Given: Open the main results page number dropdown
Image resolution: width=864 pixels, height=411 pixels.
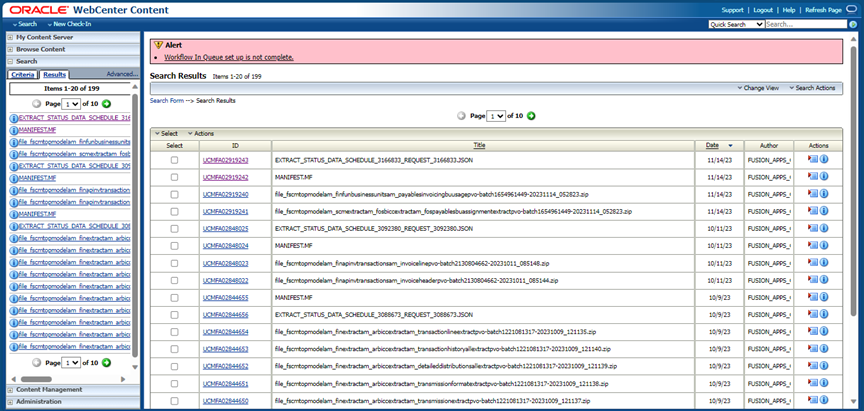Looking at the screenshot, I should click(x=496, y=116).
